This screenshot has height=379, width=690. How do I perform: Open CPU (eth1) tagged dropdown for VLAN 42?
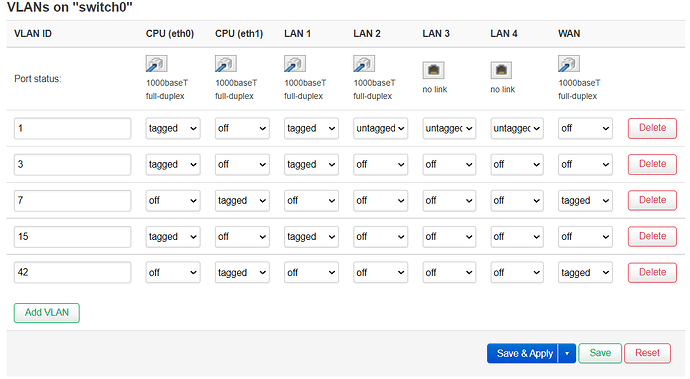tap(242, 272)
